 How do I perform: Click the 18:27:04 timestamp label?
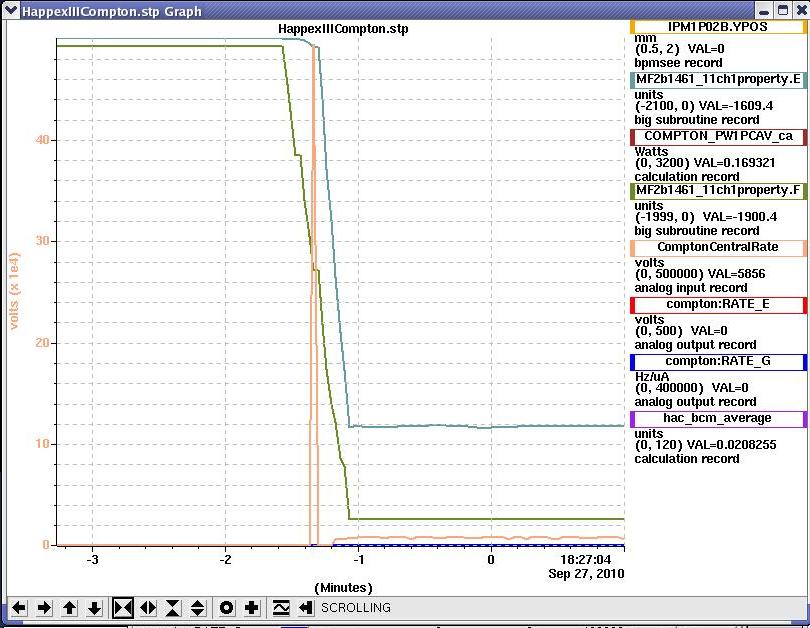click(x=585, y=560)
